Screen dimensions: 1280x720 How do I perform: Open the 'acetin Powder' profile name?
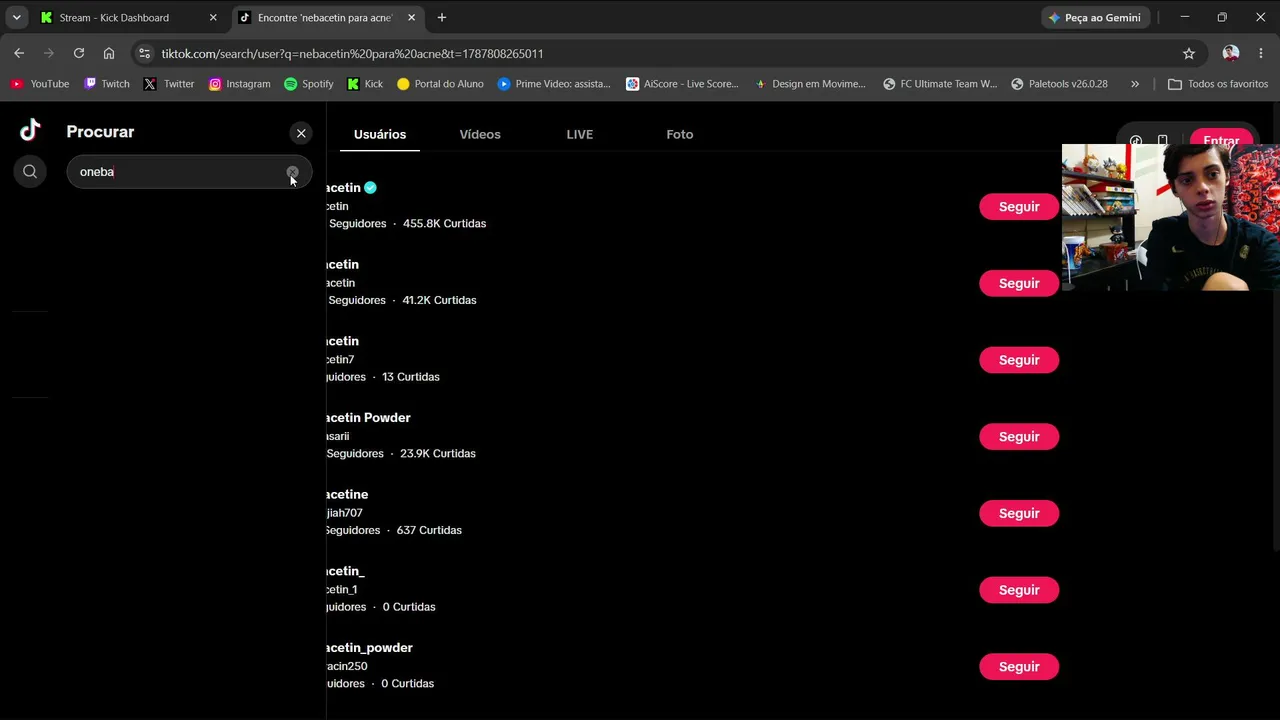(x=368, y=418)
